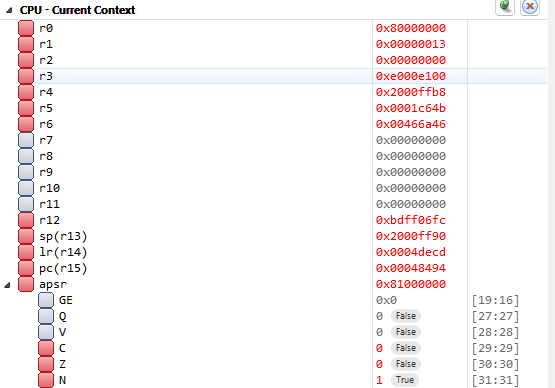Collapse the apsr register tree node
This screenshot has height=388, width=555.
(7, 285)
